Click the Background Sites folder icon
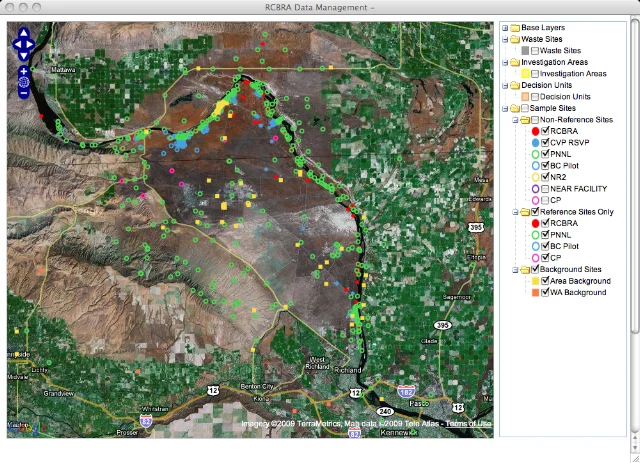640x463 pixels. click(x=525, y=269)
